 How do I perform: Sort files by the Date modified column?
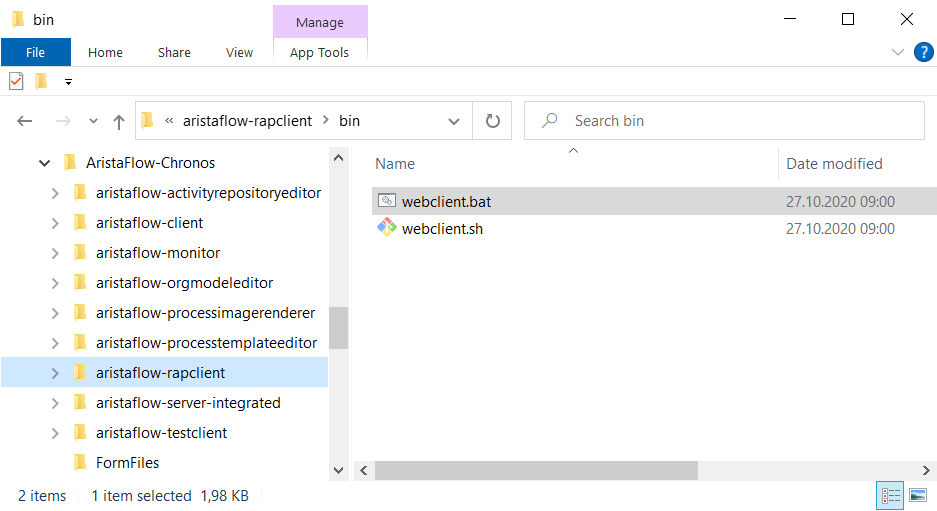point(834,164)
